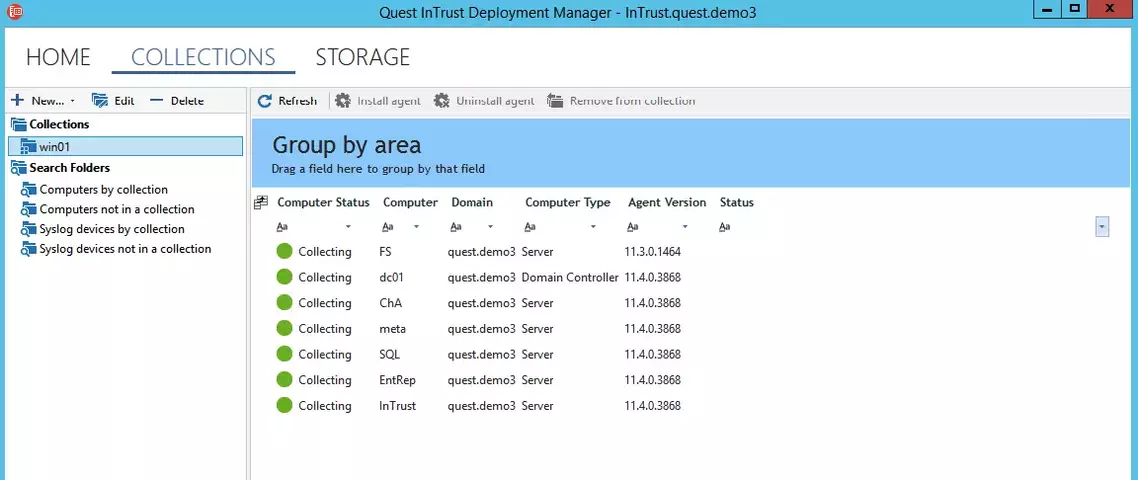Sort by the Status column header
The image size is (1138, 480).
click(737, 203)
